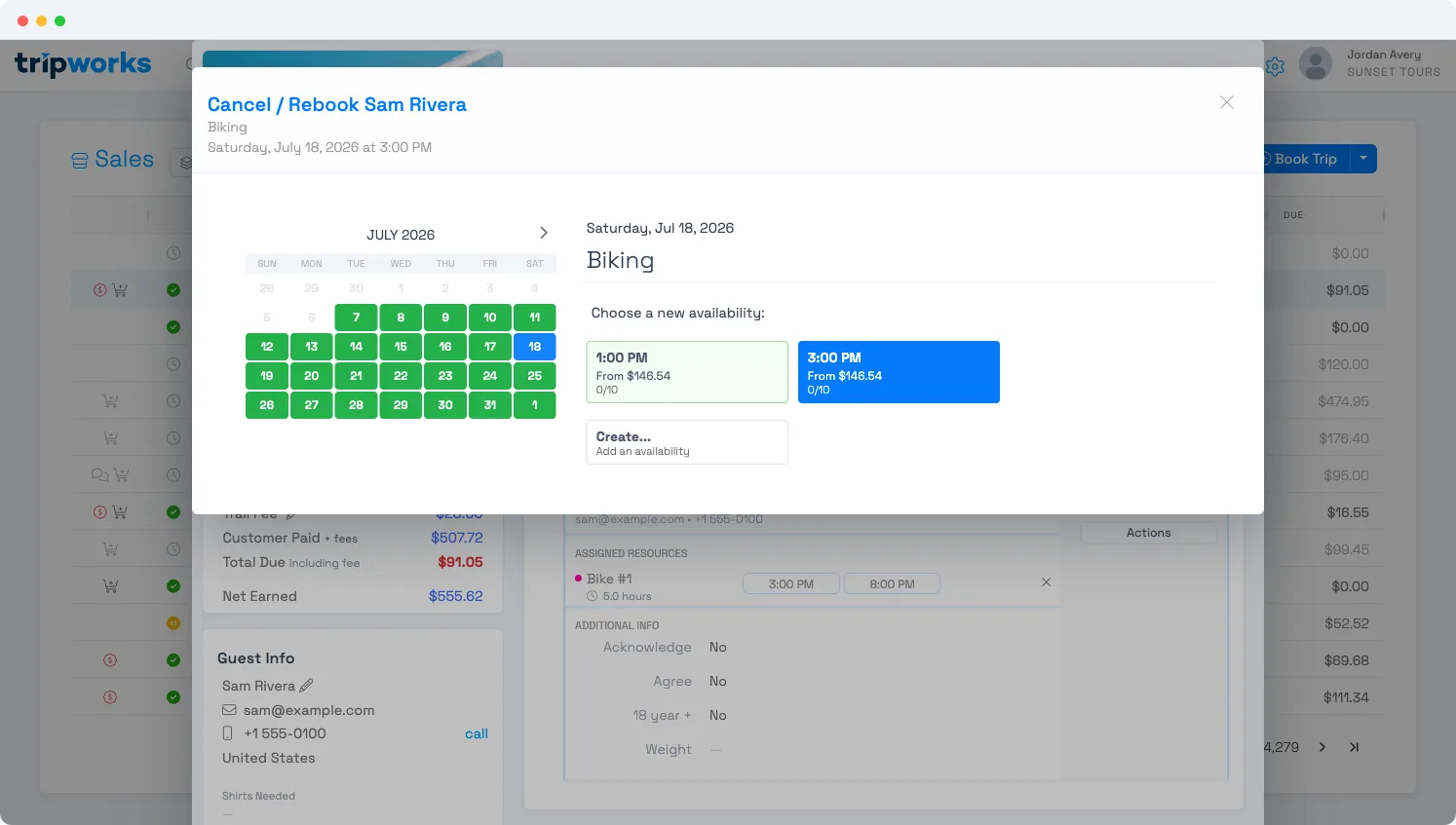Click sam@example.com in Guest Info
This screenshot has height=825, width=1456.
(x=309, y=710)
